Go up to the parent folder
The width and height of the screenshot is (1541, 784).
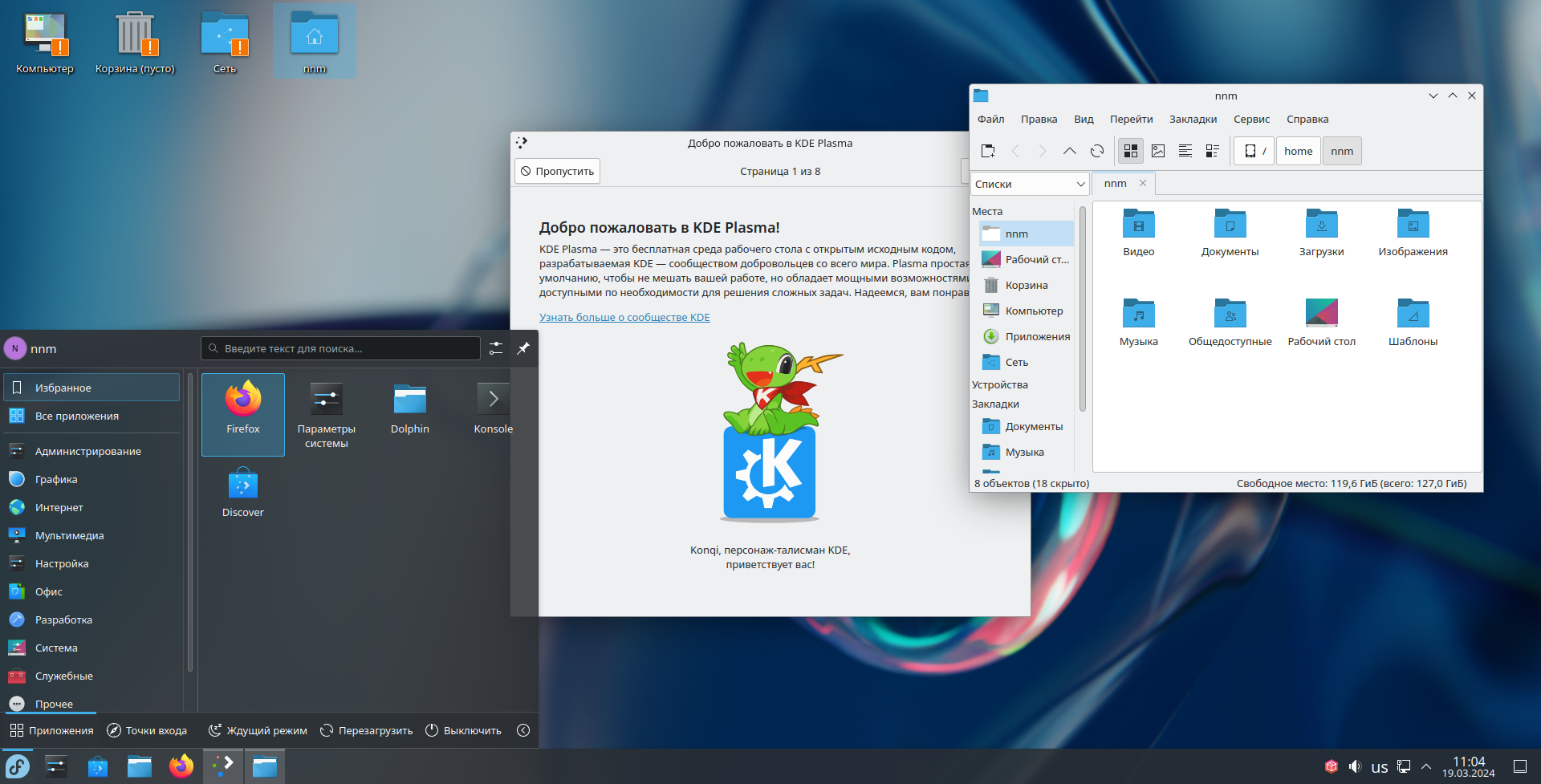pyautogui.click(x=1069, y=151)
